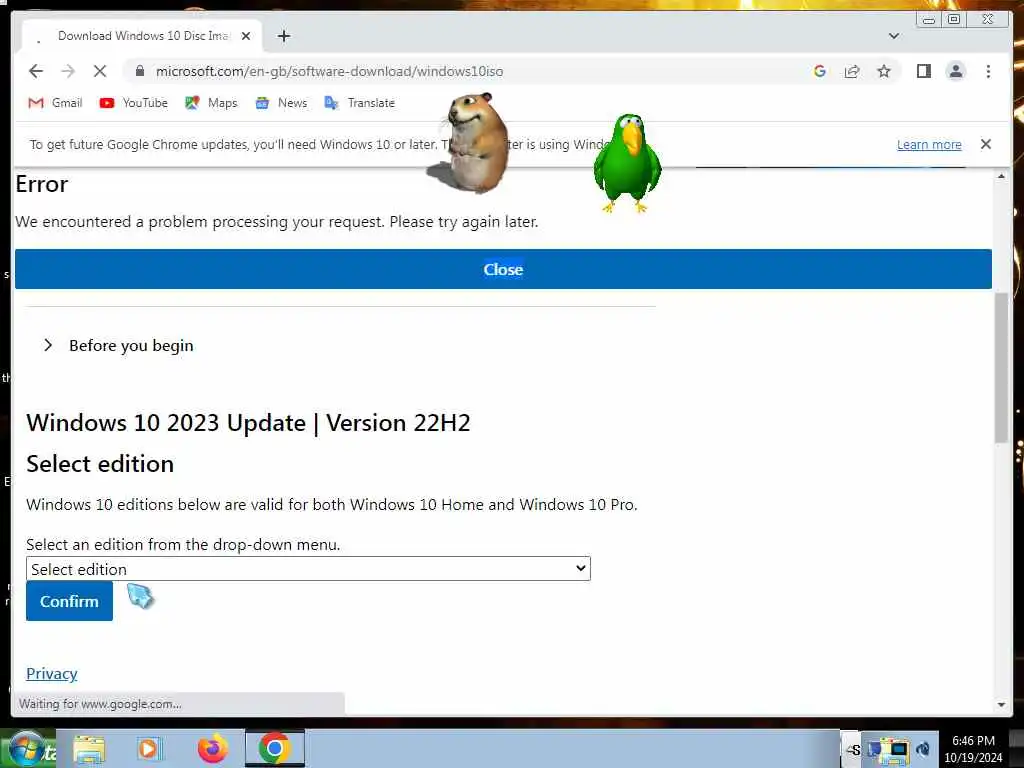Open YouTube bookmark
1024x768 pixels.
134,103
